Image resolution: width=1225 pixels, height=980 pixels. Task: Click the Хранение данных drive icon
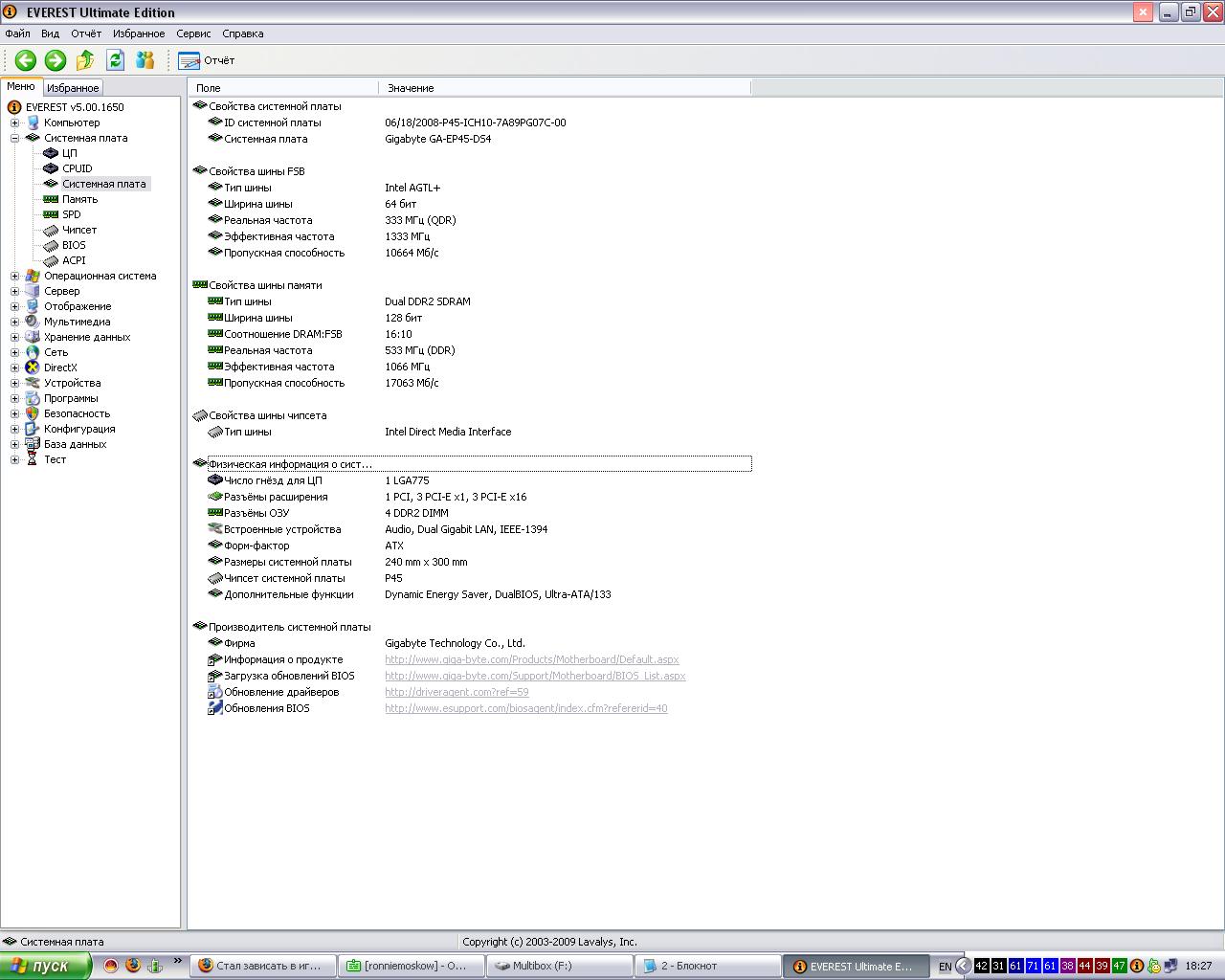coord(33,337)
